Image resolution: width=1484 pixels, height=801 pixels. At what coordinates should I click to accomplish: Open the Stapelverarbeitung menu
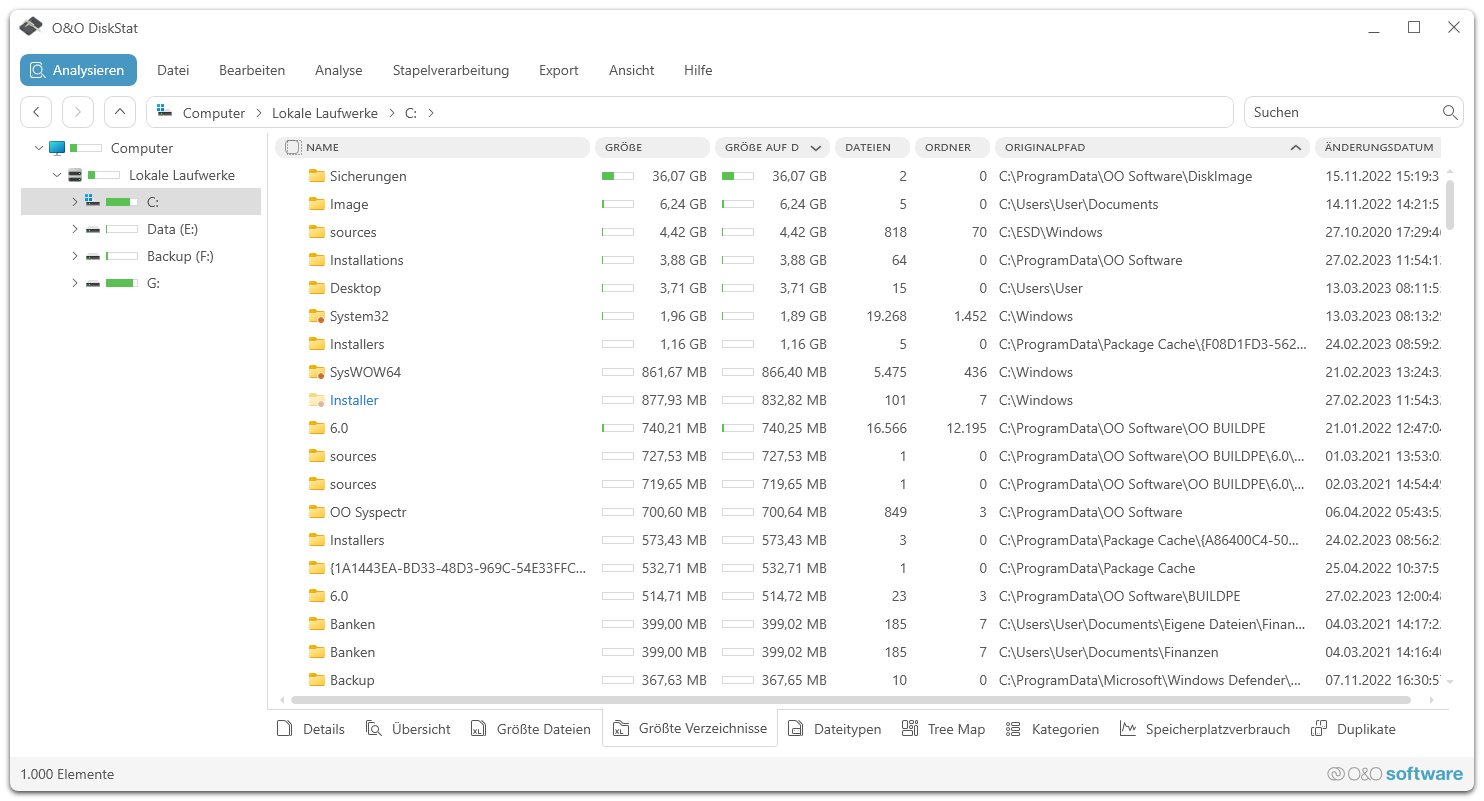[451, 70]
